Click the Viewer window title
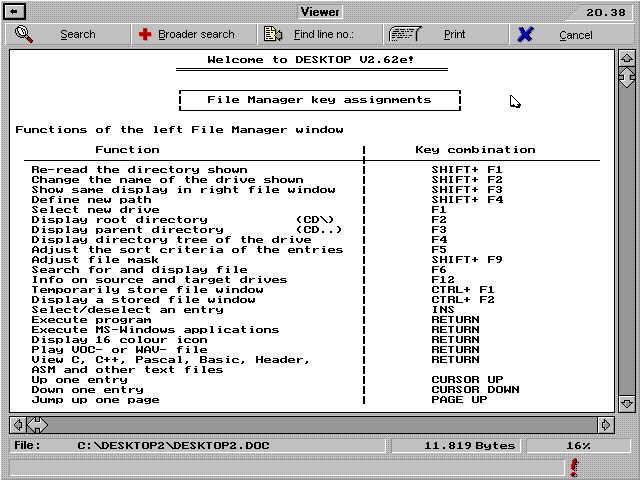Screen dimensions: 640x480 (x=320, y=12)
